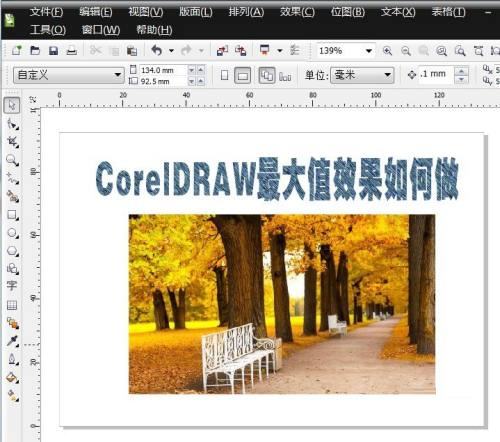Image resolution: width=500 pixels, height=442 pixels.
Task: Click the page height field 92.5 mm
Action: pos(163,81)
